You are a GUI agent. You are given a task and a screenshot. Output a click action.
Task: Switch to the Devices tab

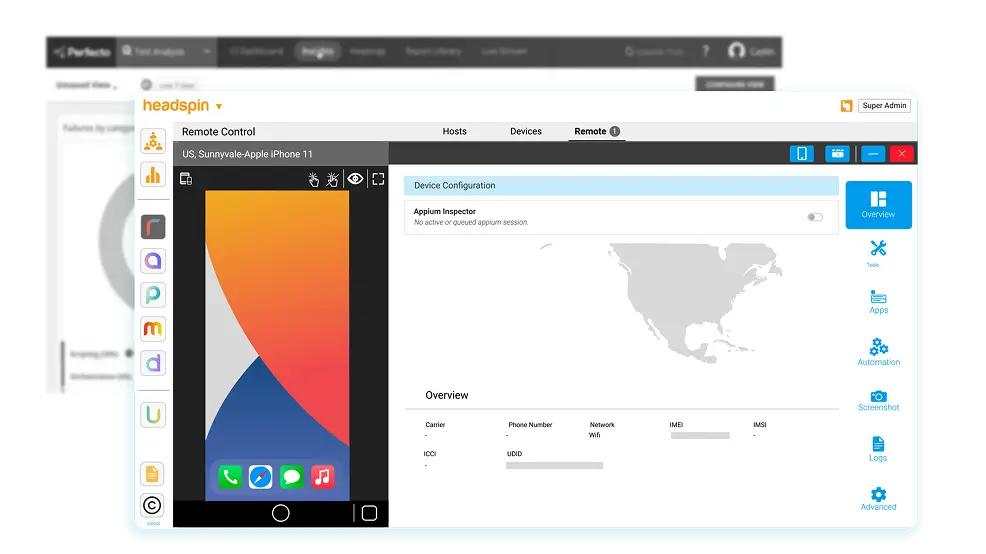tap(526, 131)
